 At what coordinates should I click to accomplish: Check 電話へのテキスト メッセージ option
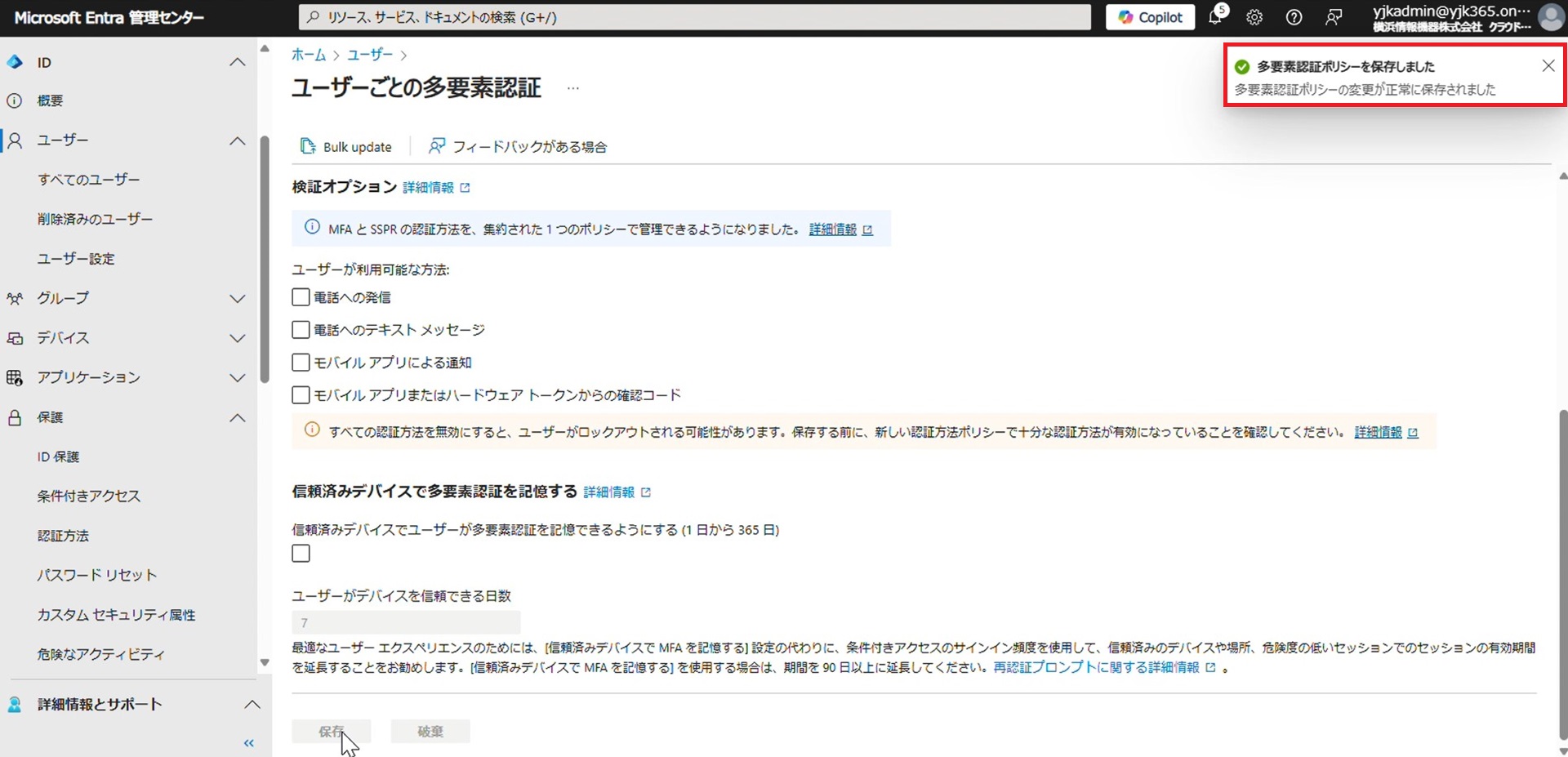pos(301,330)
